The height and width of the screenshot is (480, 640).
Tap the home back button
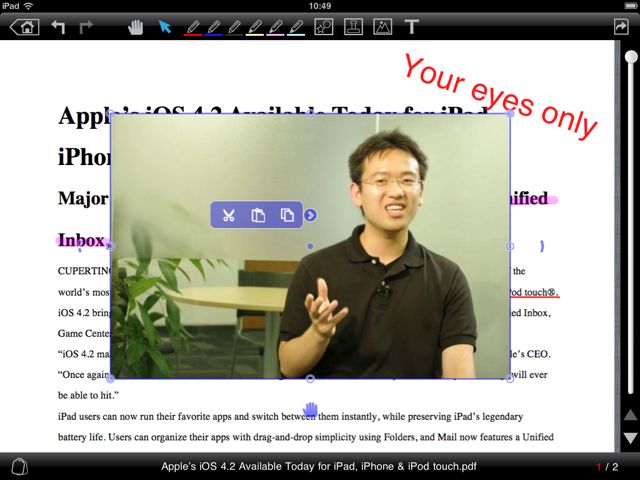[24, 27]
